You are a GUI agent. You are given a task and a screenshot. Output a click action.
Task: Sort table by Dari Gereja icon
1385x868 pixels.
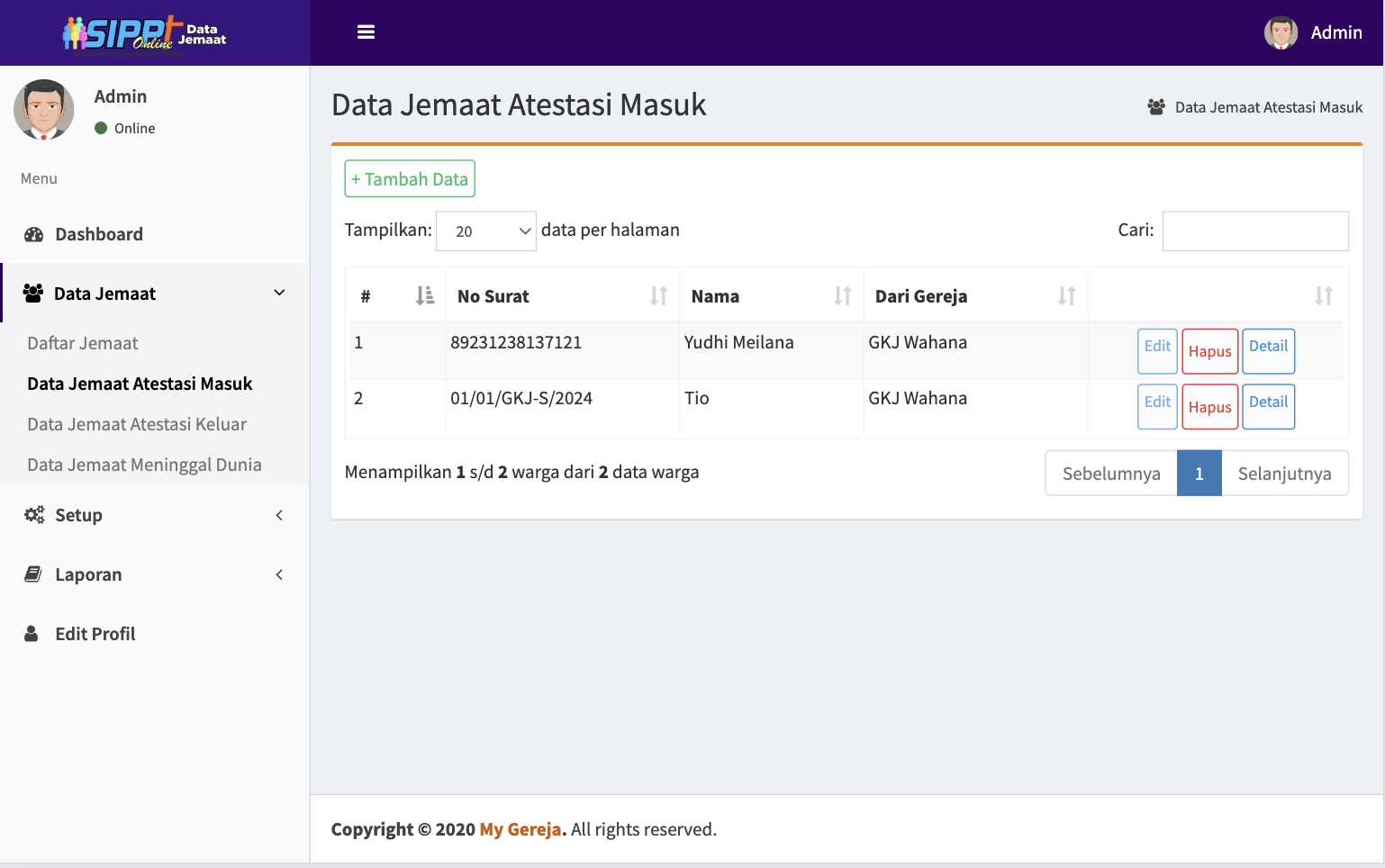coord(1066,295)
